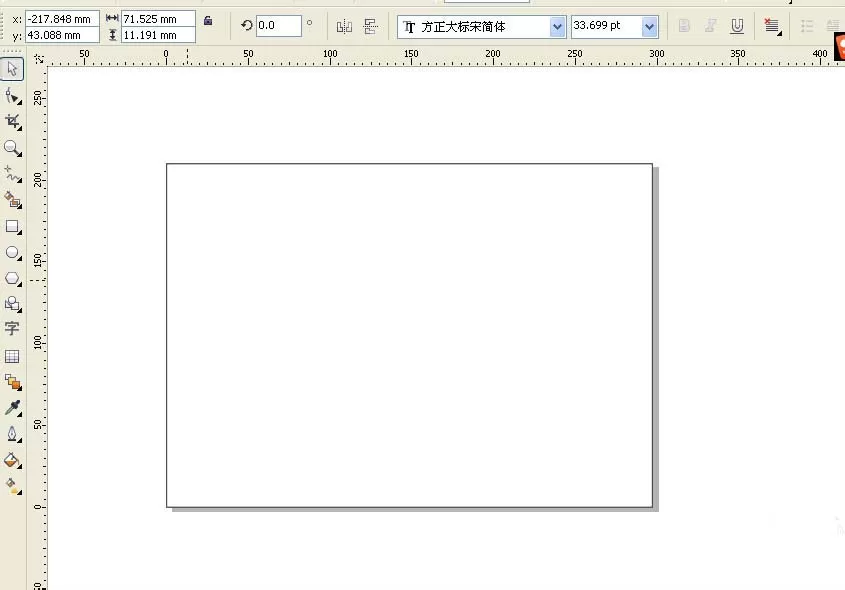Select the Freehand drawing tool
This screenshot has height=590, width=845.
pos(12,174)
